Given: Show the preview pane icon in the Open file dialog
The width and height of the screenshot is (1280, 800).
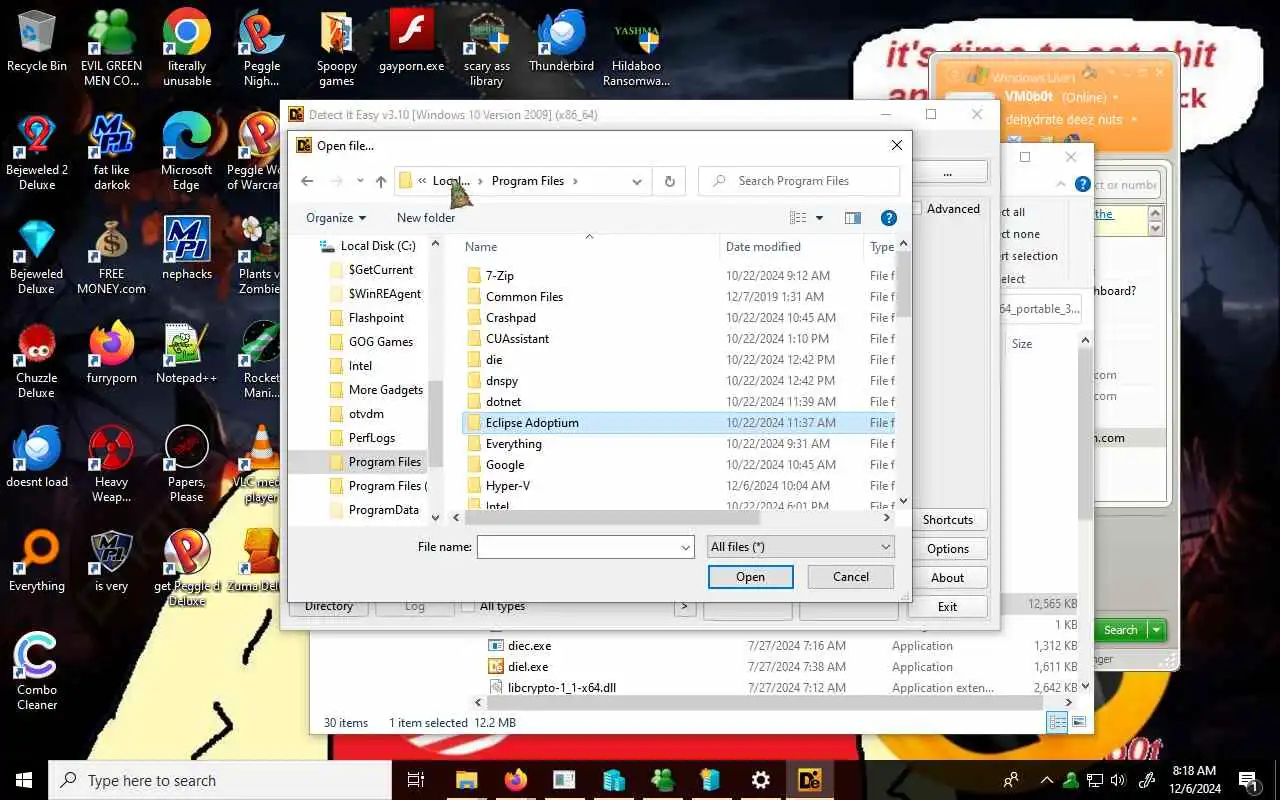Looking at the screenshot, I should coord(852,218).
